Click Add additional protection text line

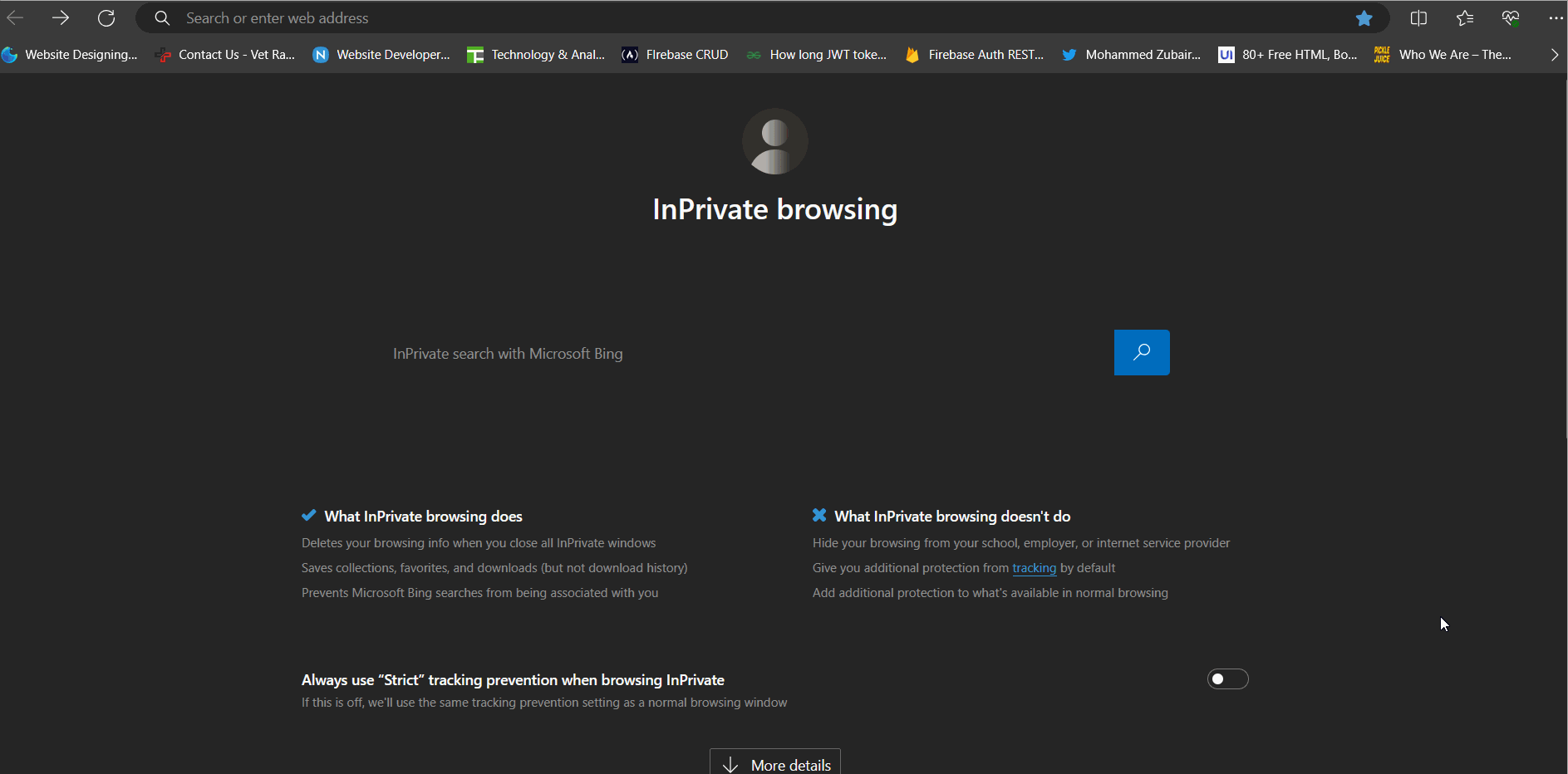pyautogui.click(x=990, y=593)
